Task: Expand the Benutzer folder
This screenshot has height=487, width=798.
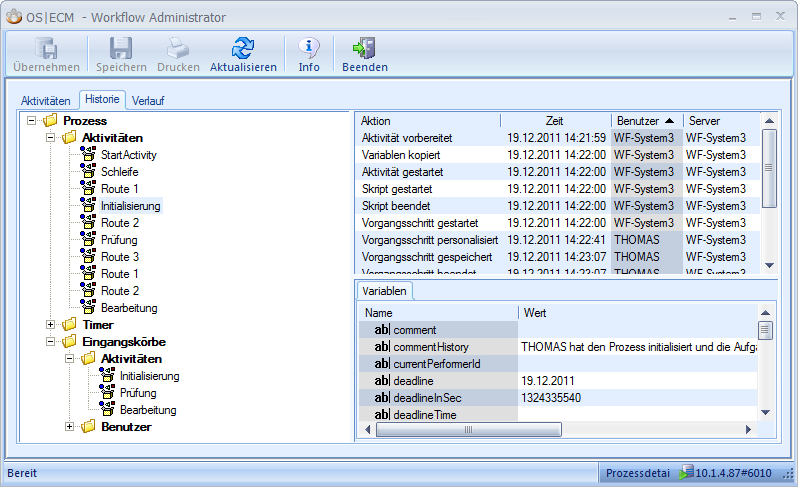Action: point(70,427)
